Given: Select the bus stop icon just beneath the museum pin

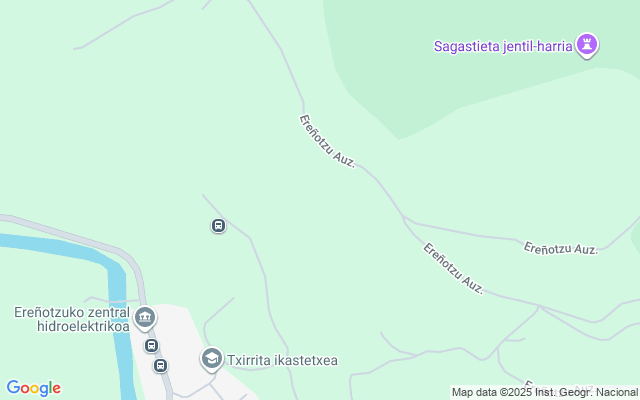Looking at the screenshot, I should pyautogui.click(x=151, y=346).
